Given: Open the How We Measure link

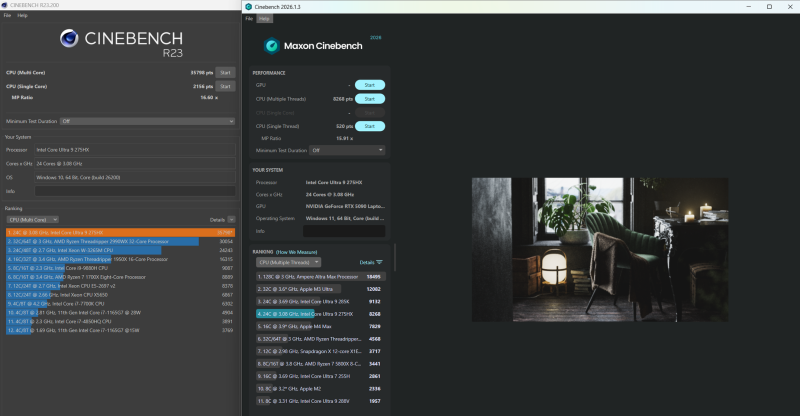Looking at the screenshot, I should click(296, 252).
